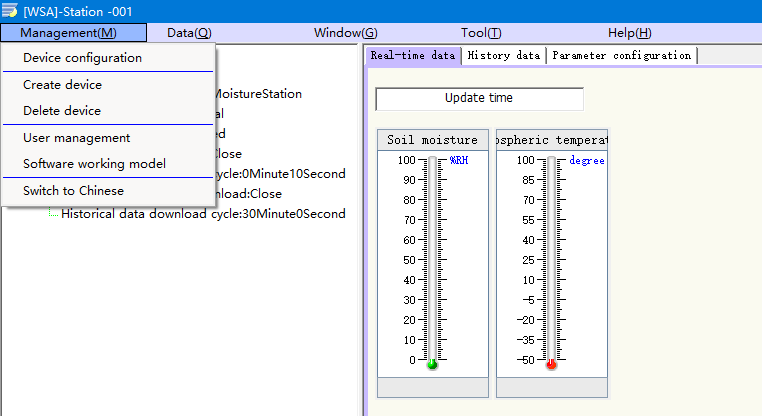Viewport: 762px width, 416px height.
Task: Click the Soil moisture gauge scale
Action: point(432,260)
